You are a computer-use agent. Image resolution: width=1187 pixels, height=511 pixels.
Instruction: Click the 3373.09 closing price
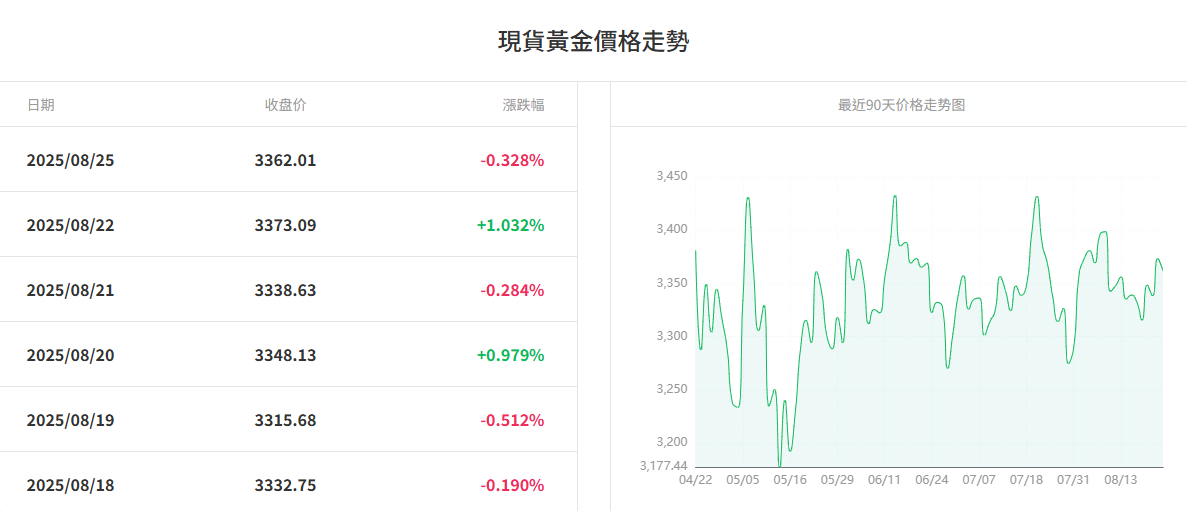pyautogui.click(x=285, y=225)
